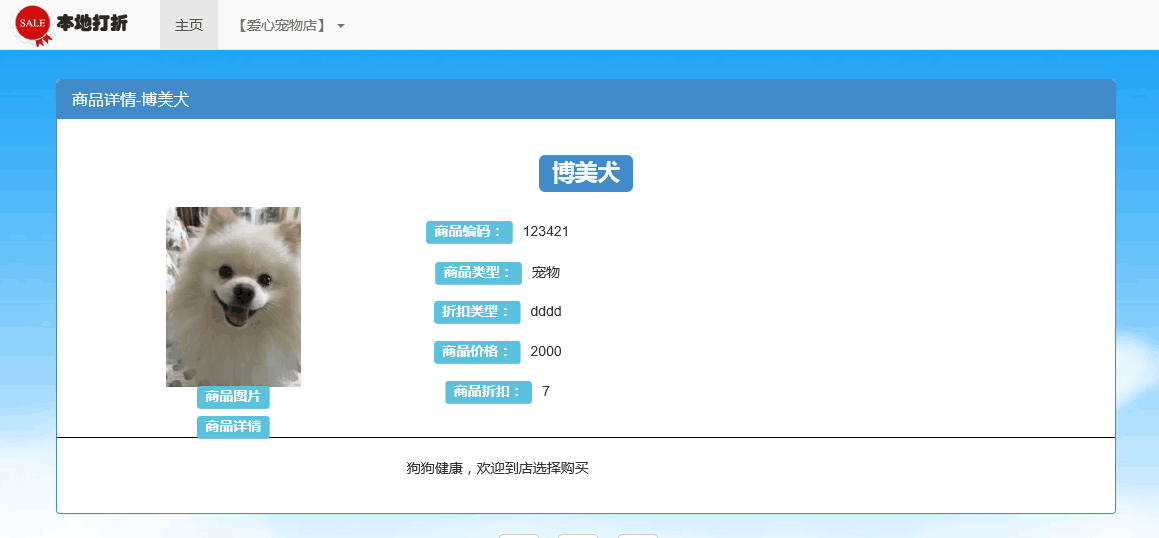Click the 折扣类型： label
The height and width of the screenshot is (538, 1159).
477,312
